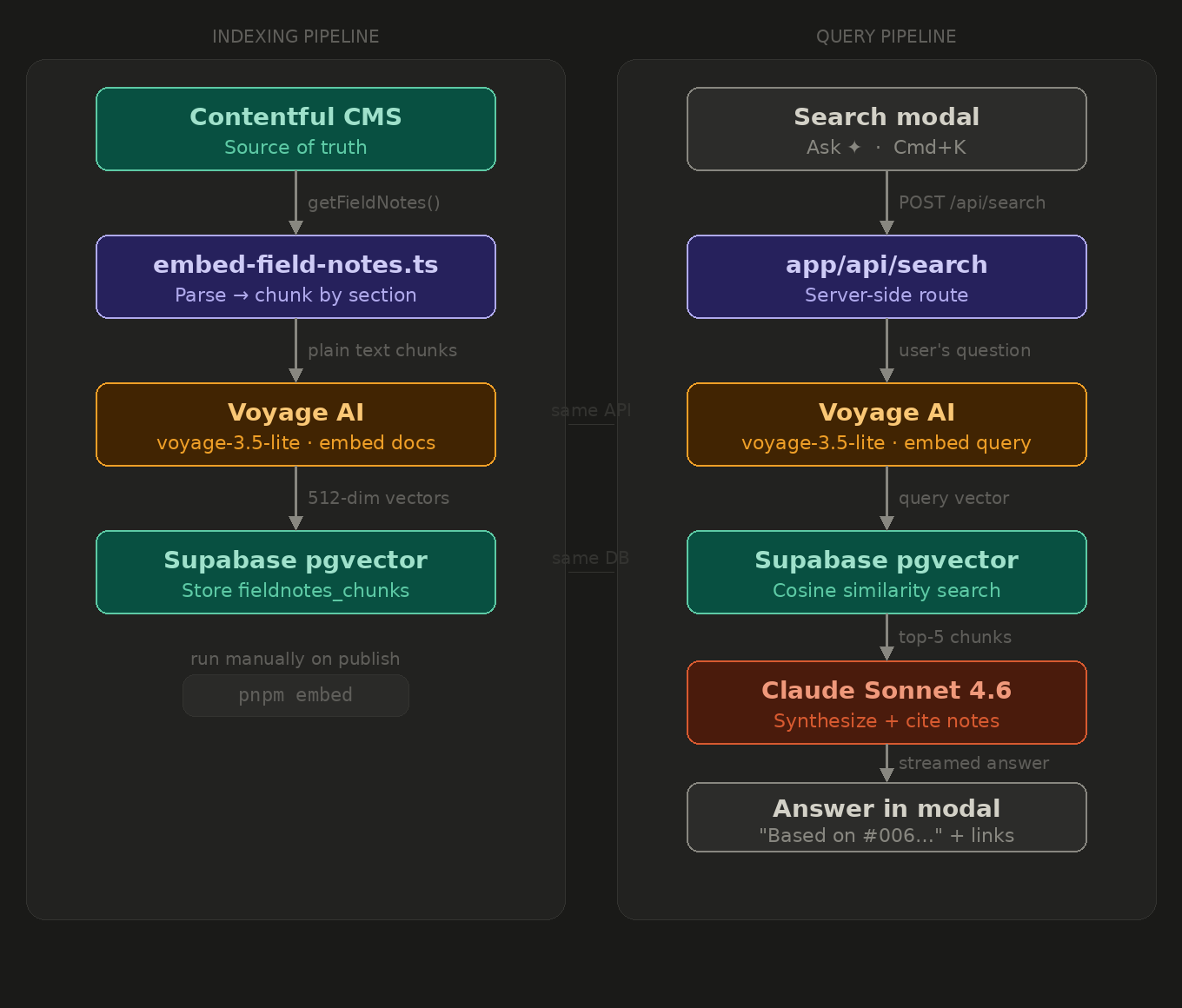The width and height of the screenshot is (1182, 1008).
Task: Click the app/api/search route node
Action: (x=886, y=277)
